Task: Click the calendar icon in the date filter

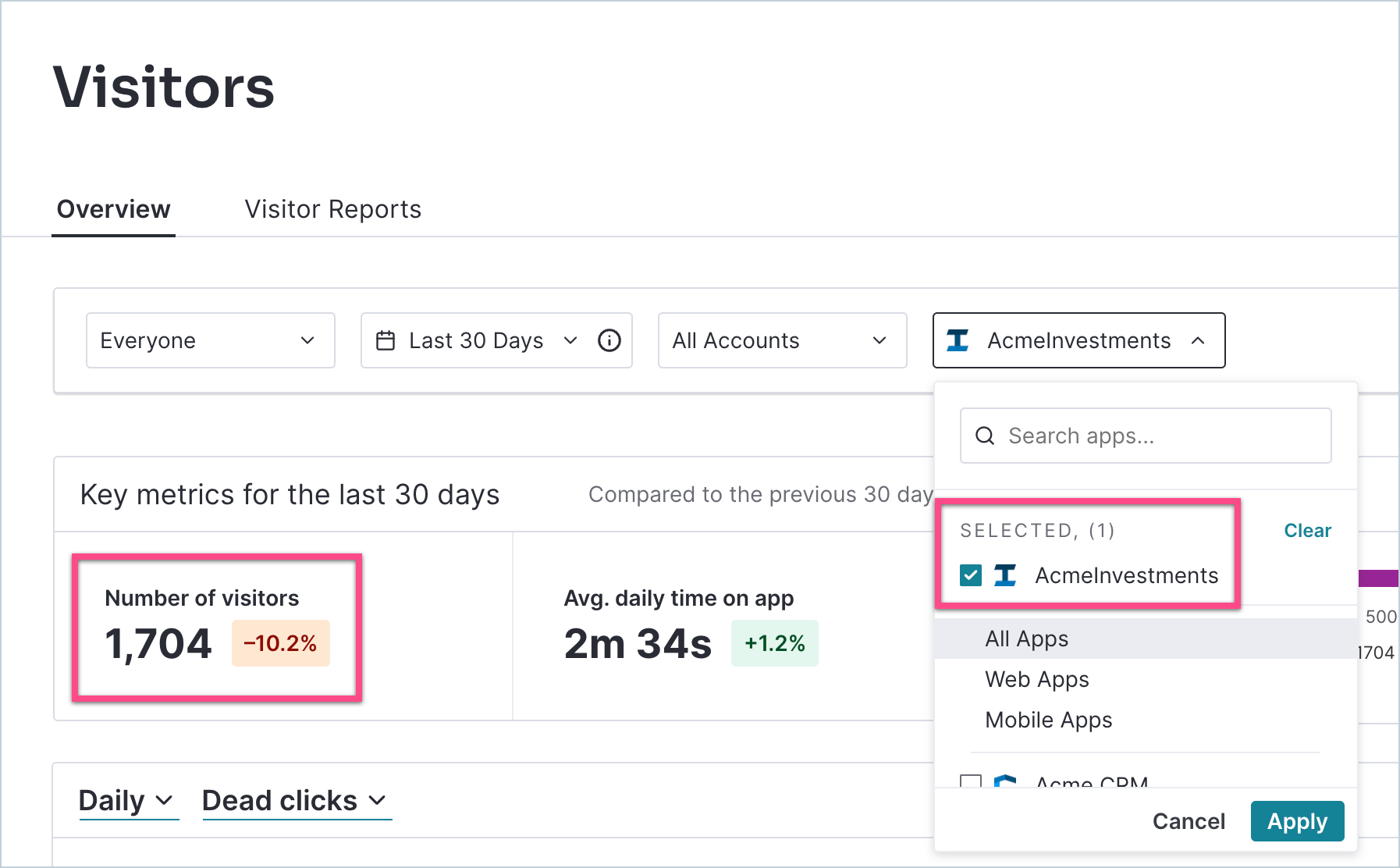Action: 386,340
